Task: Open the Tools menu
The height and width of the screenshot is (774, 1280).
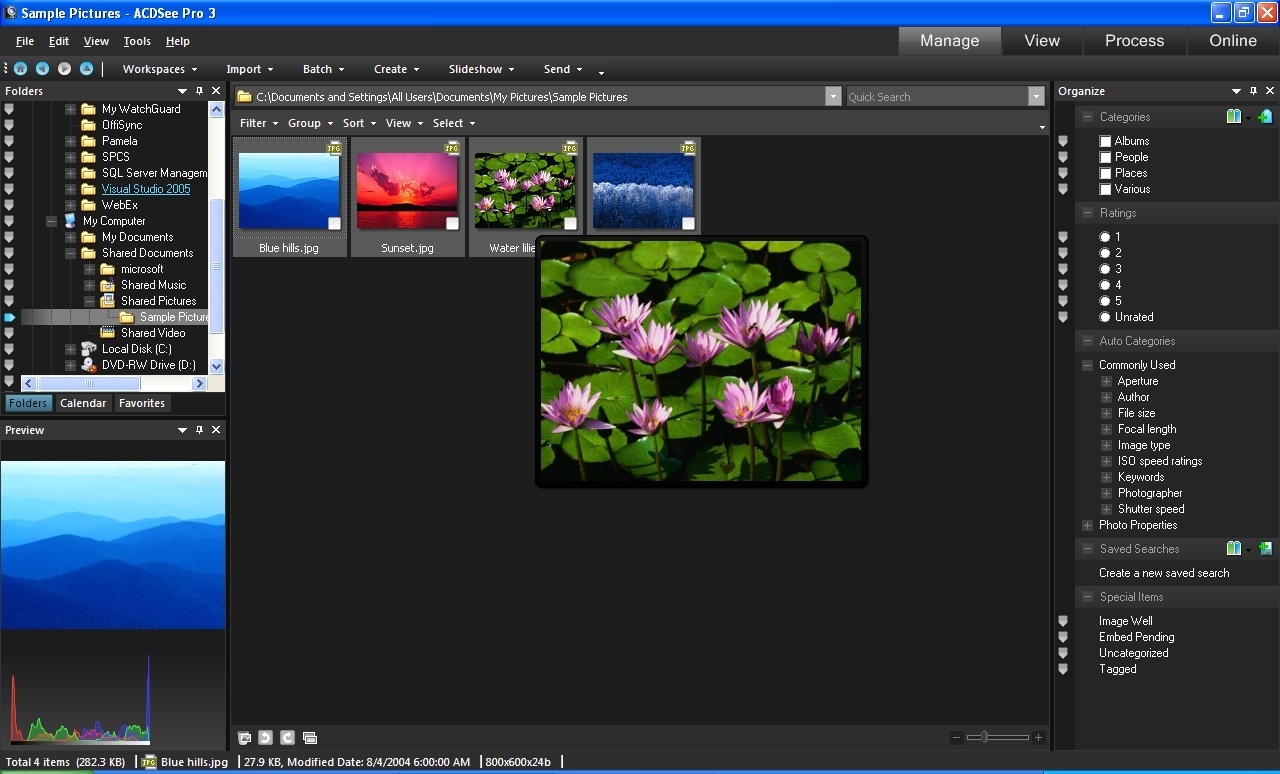Action: 137,41
